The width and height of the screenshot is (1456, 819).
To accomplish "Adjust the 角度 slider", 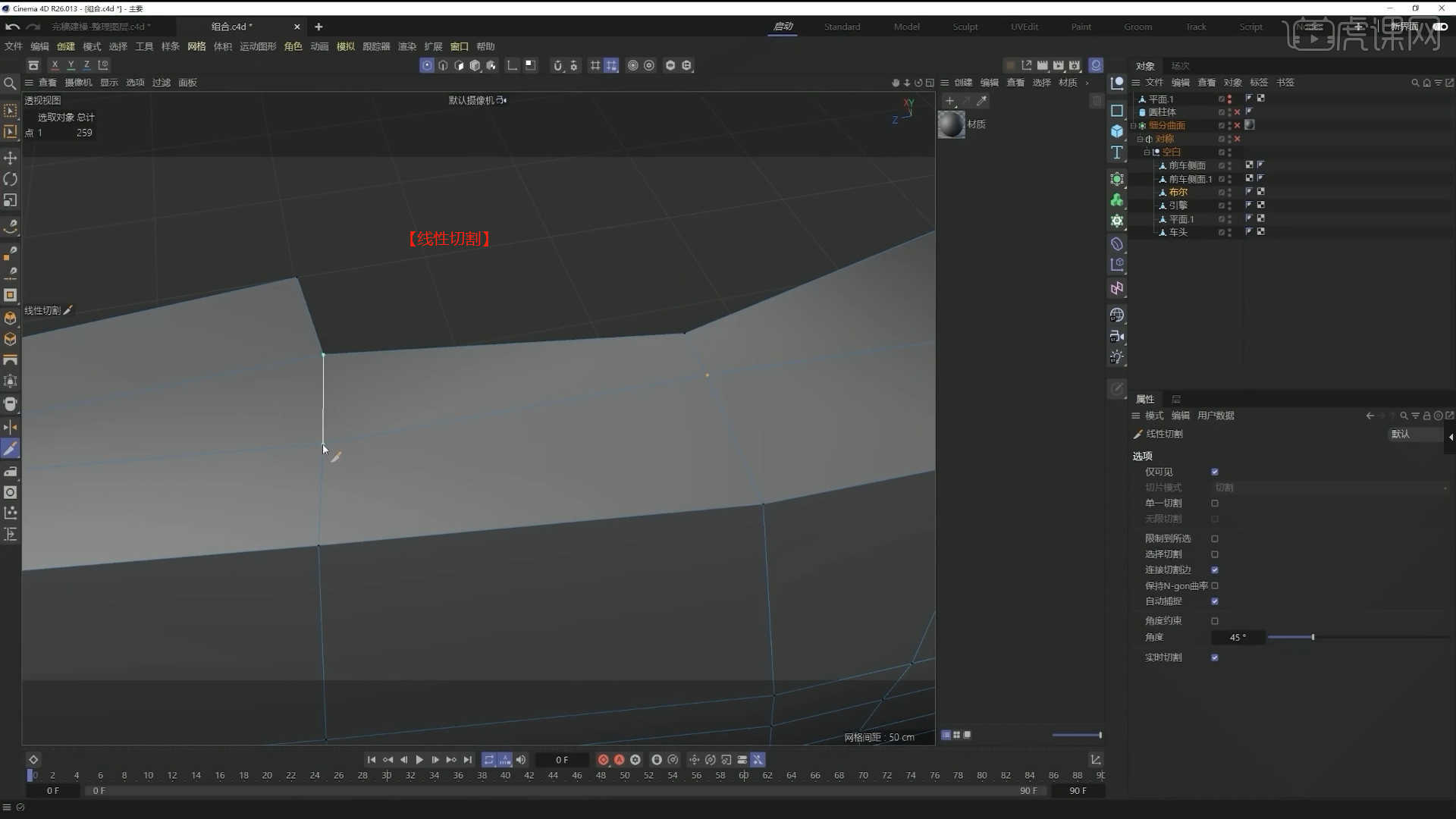I will pyautogui.click(x=1313, y=638).
